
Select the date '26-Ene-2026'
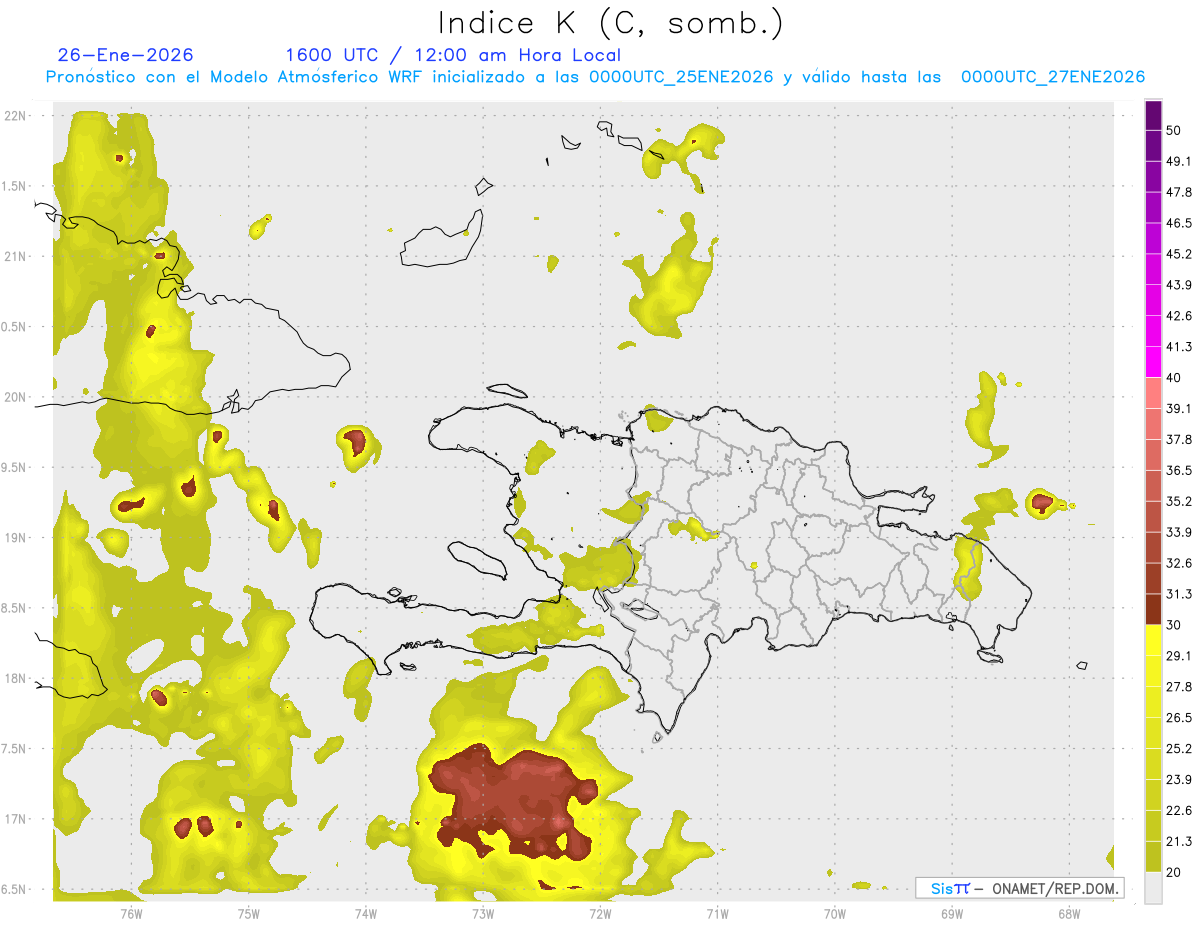coord(125,55)
